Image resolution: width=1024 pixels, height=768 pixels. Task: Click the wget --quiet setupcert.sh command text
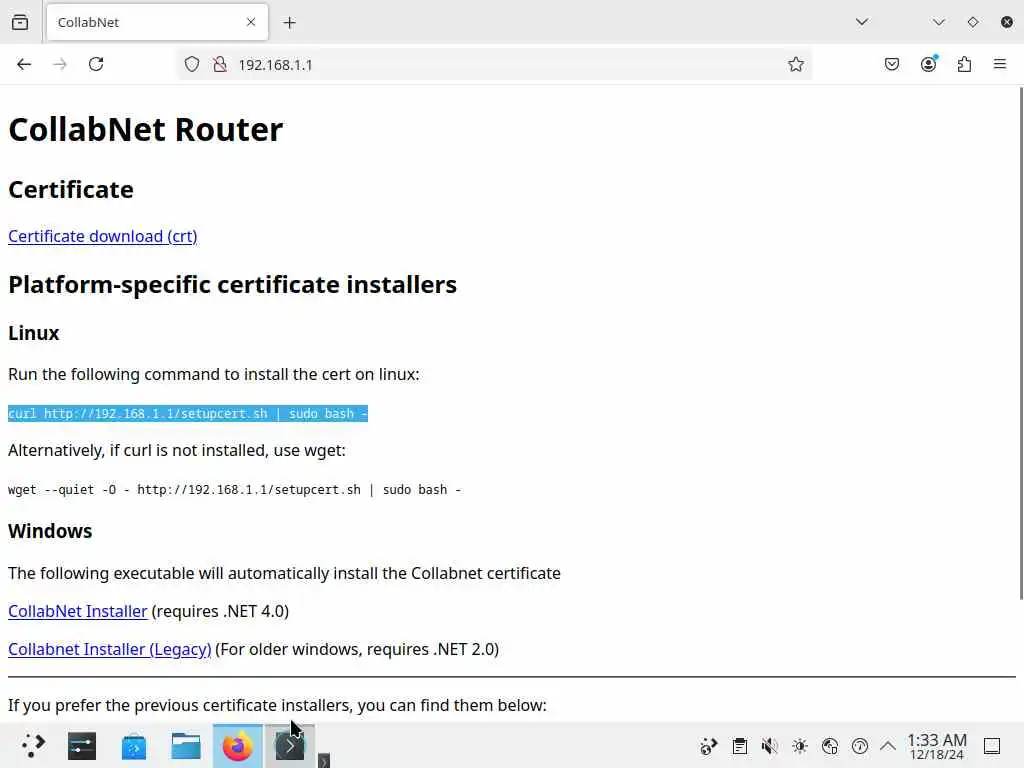[x=234, y=490]
